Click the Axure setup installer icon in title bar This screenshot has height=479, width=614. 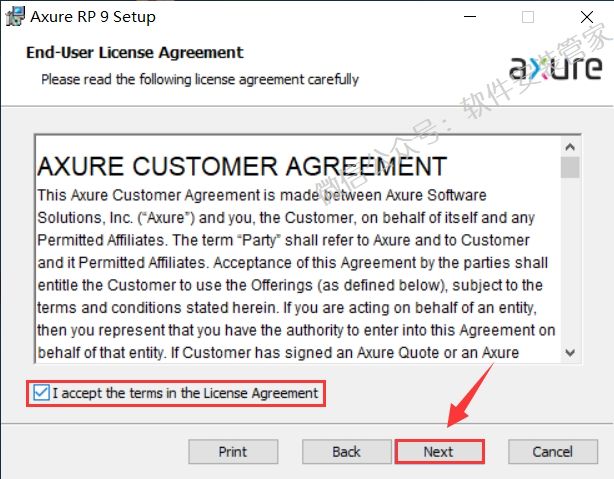pos(14,17)
